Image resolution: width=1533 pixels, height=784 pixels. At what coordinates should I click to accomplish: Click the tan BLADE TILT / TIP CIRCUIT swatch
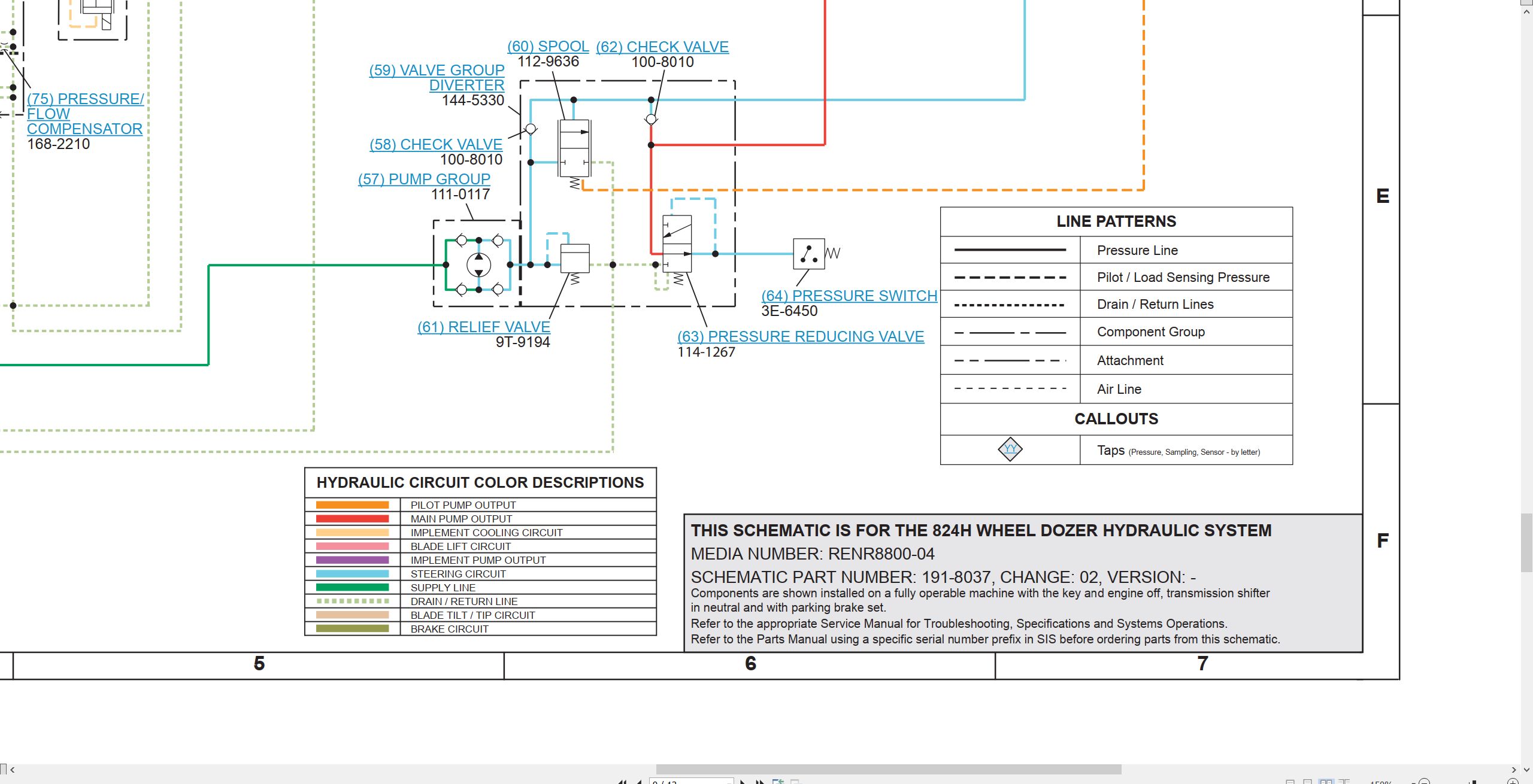click(352, 615)
